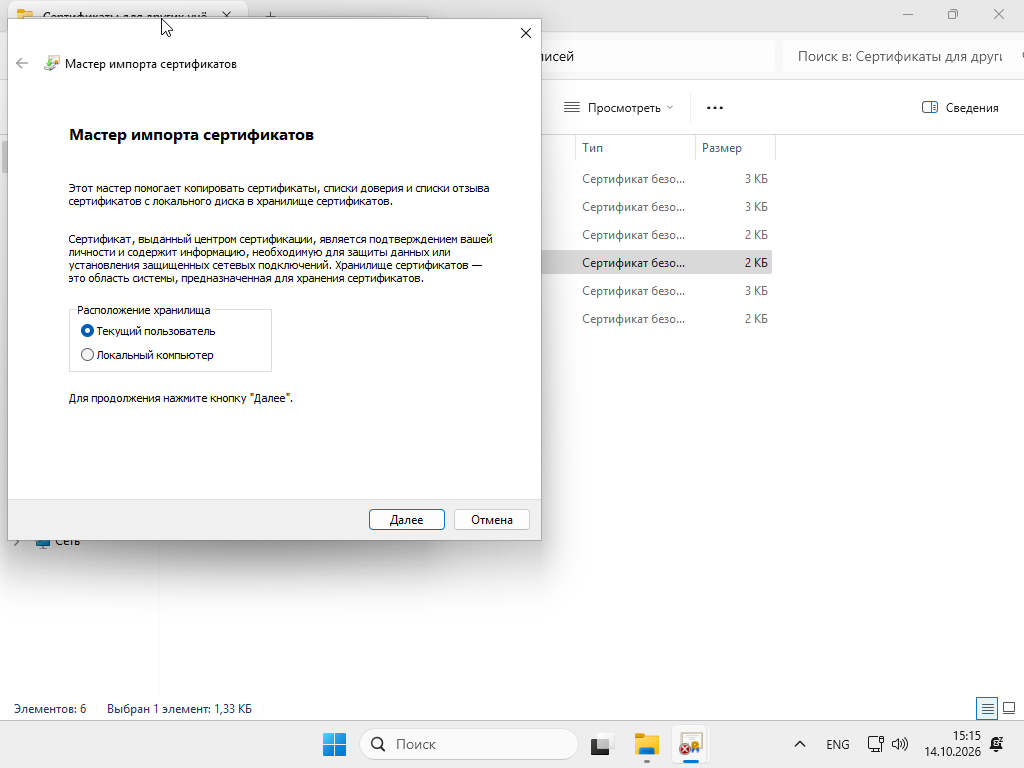Click the Выбран 1 элемент status text

click(x=180, y=709)
